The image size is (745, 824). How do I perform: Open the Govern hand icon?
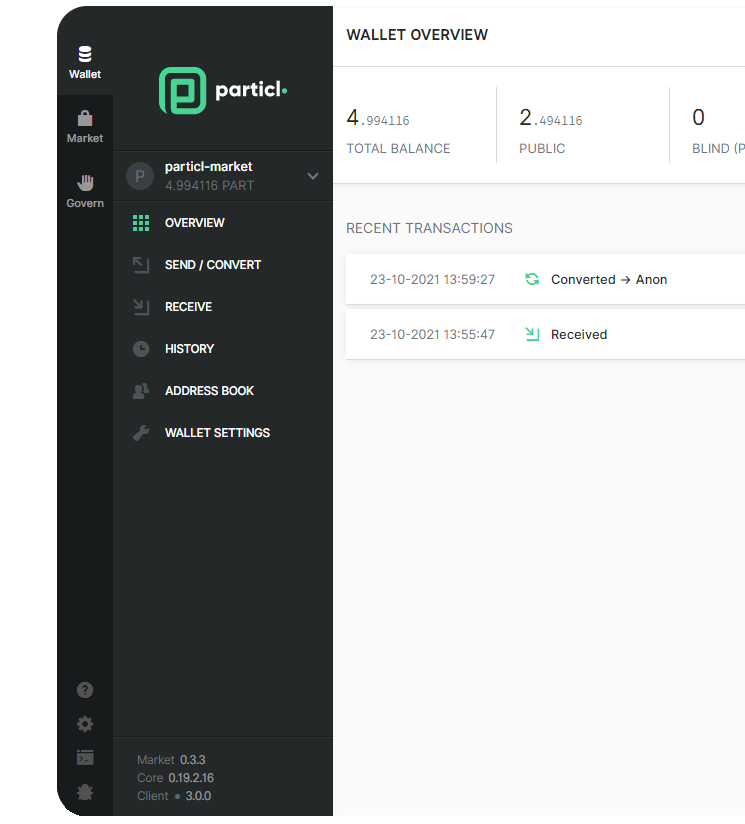tap(85, 183)
